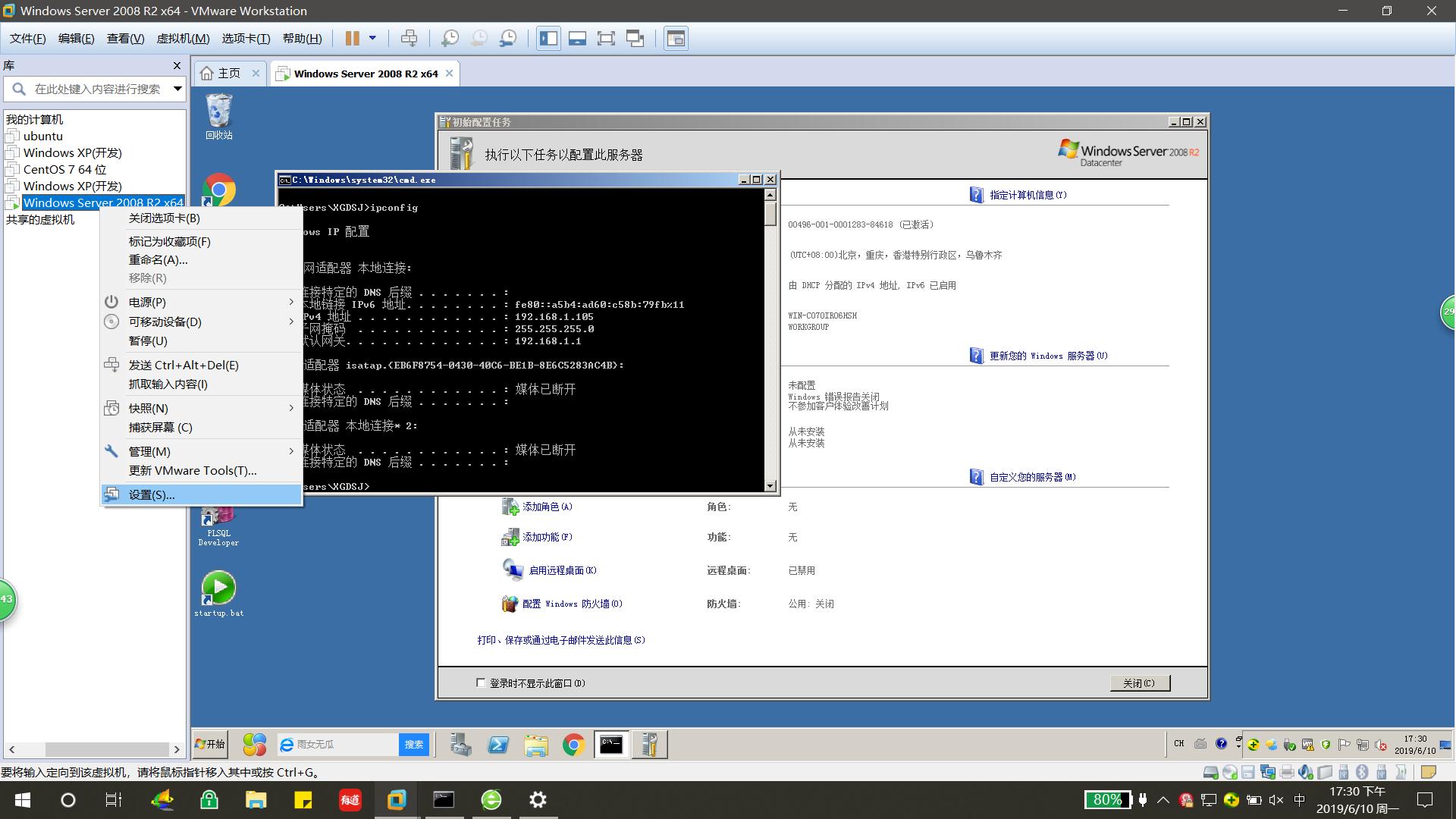1456x819 pixels.
Task: Open host Windows Start button
Action: (x=23, y=799)
